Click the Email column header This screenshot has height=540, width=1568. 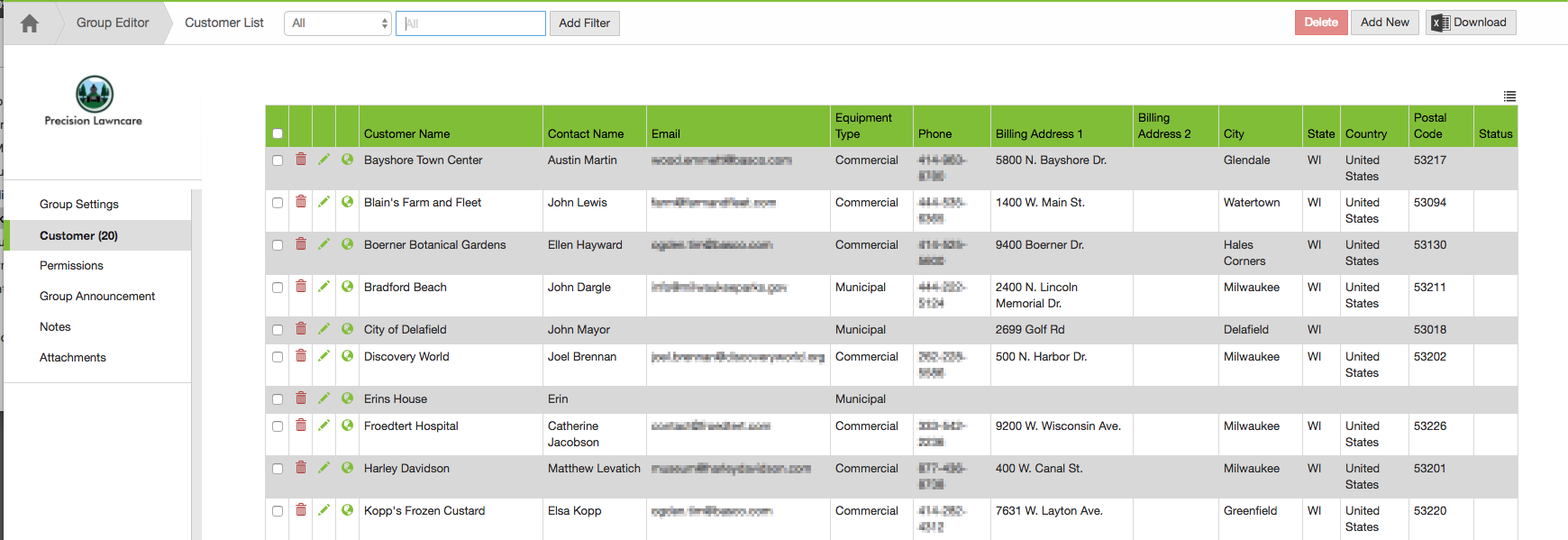[665, 133]
